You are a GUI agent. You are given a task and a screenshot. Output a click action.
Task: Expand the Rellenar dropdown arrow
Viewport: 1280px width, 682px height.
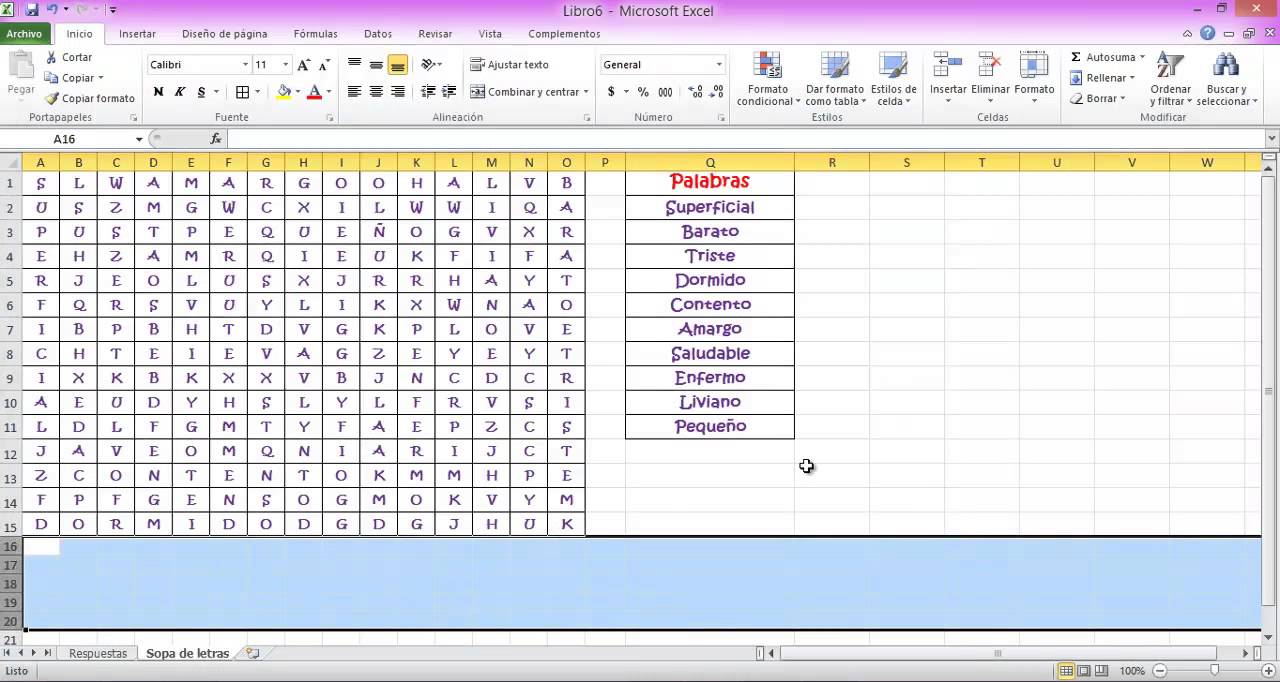click(1132, 78)
